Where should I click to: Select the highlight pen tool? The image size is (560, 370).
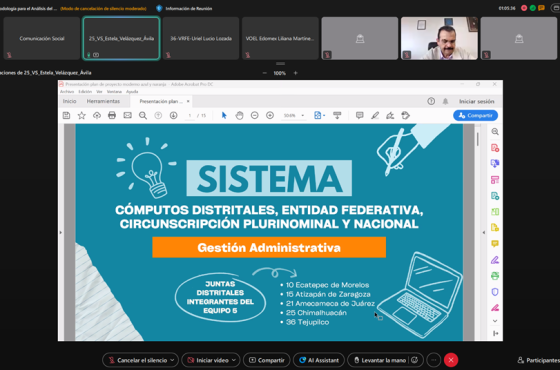375,115
